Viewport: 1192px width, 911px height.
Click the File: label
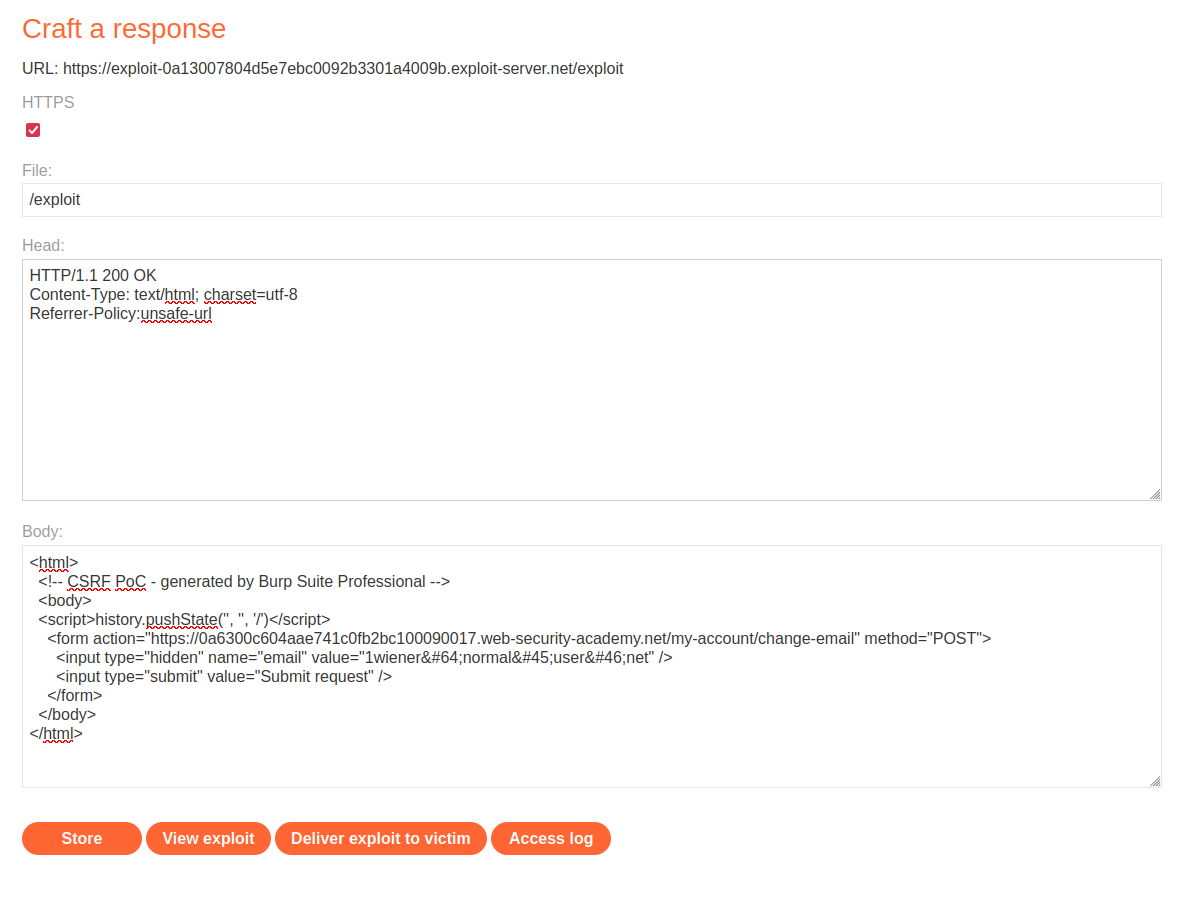click(37, 170)
